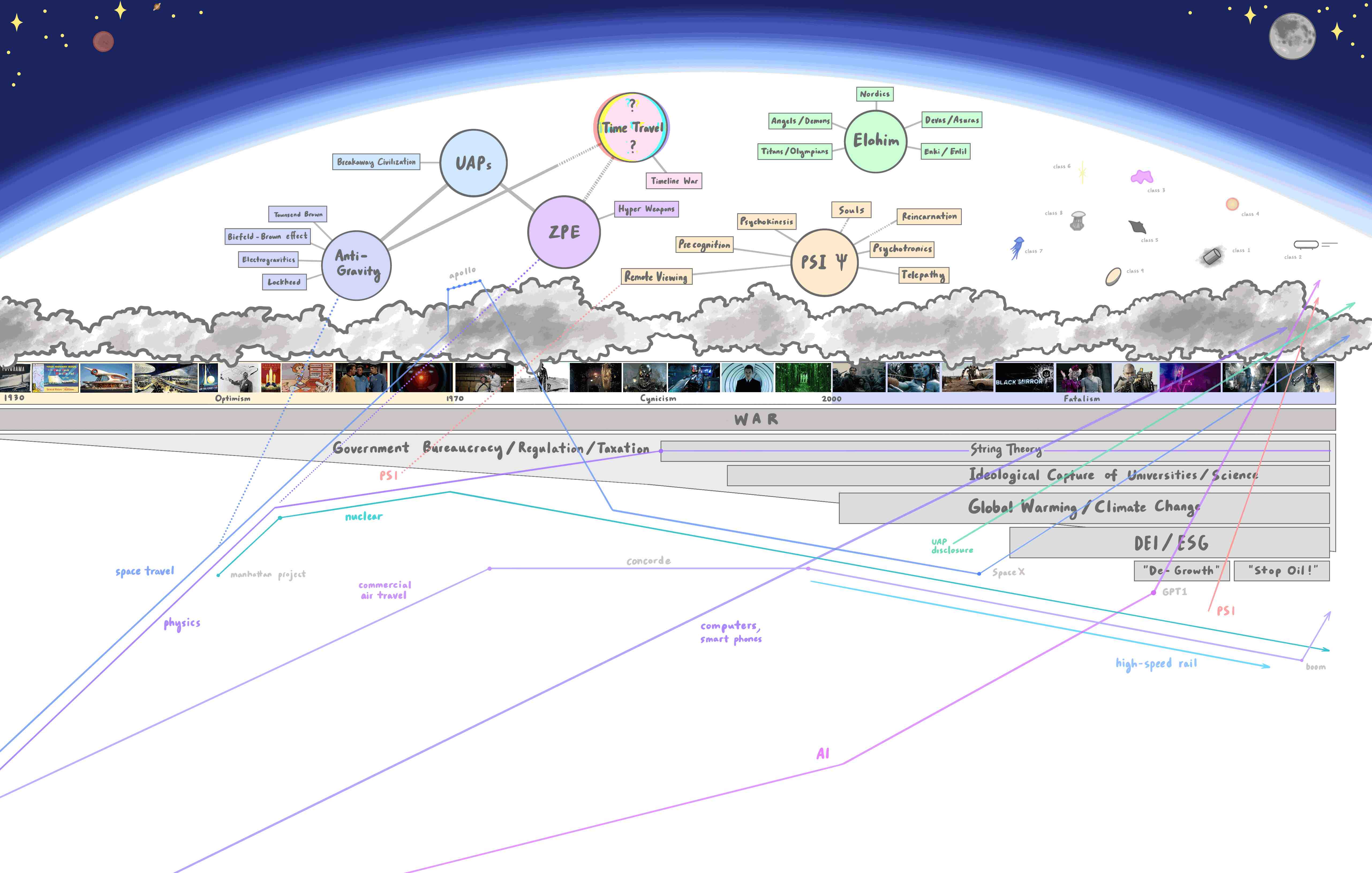Select the "nuclear" line label

(x=364, y=516)
